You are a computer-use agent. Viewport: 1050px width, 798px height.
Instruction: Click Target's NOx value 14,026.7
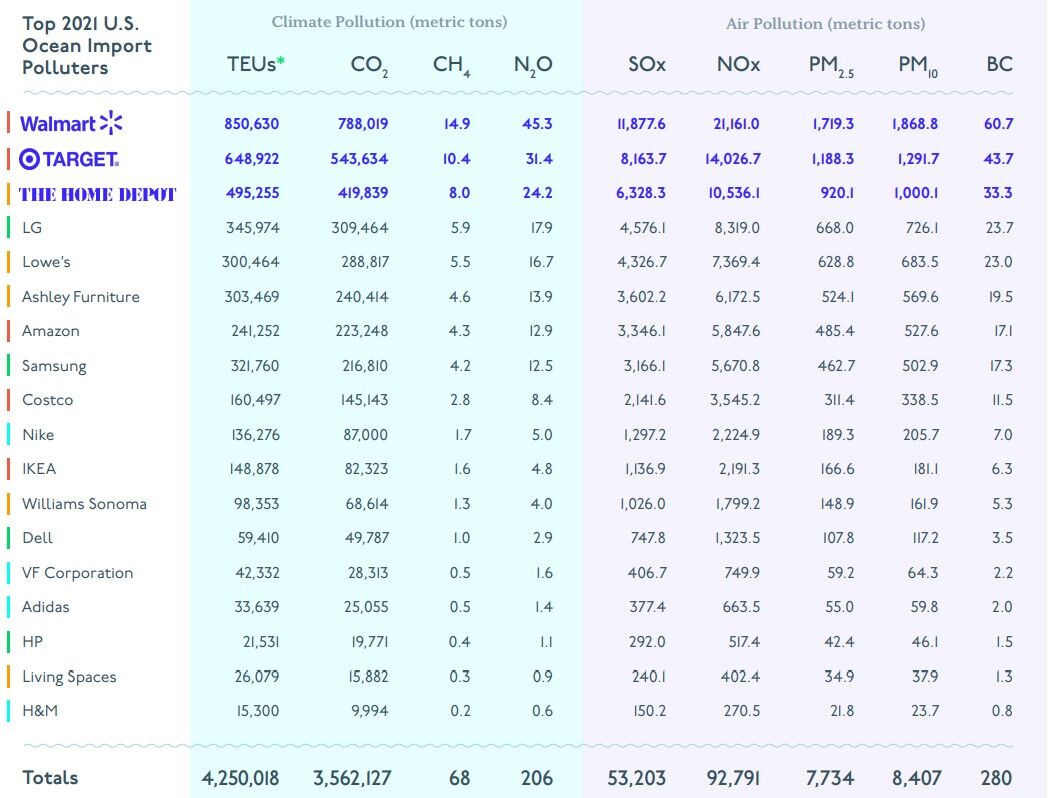click(733, 159)
